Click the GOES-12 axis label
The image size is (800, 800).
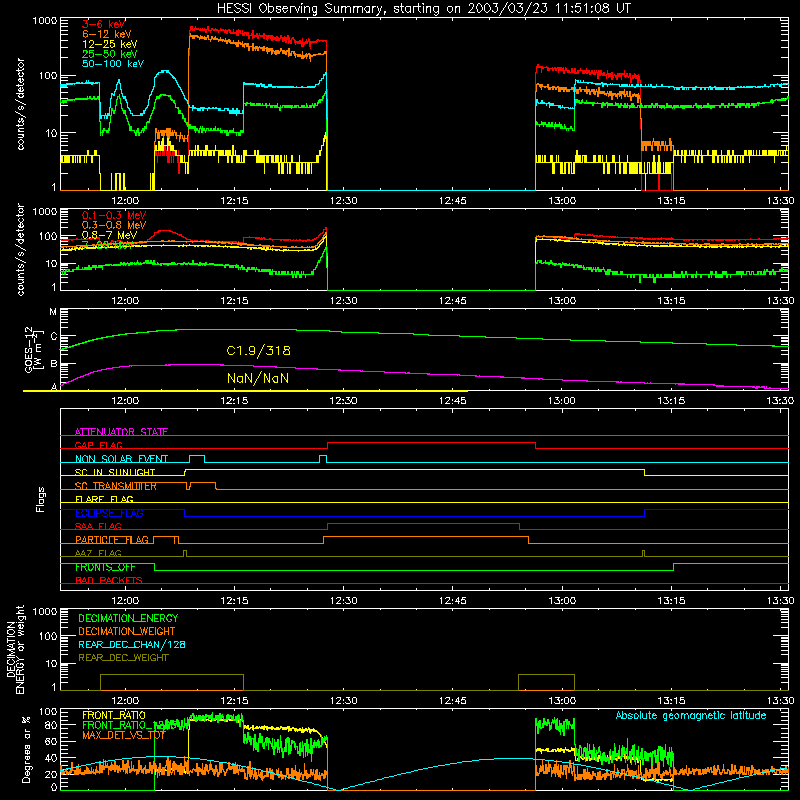point(32,349)
